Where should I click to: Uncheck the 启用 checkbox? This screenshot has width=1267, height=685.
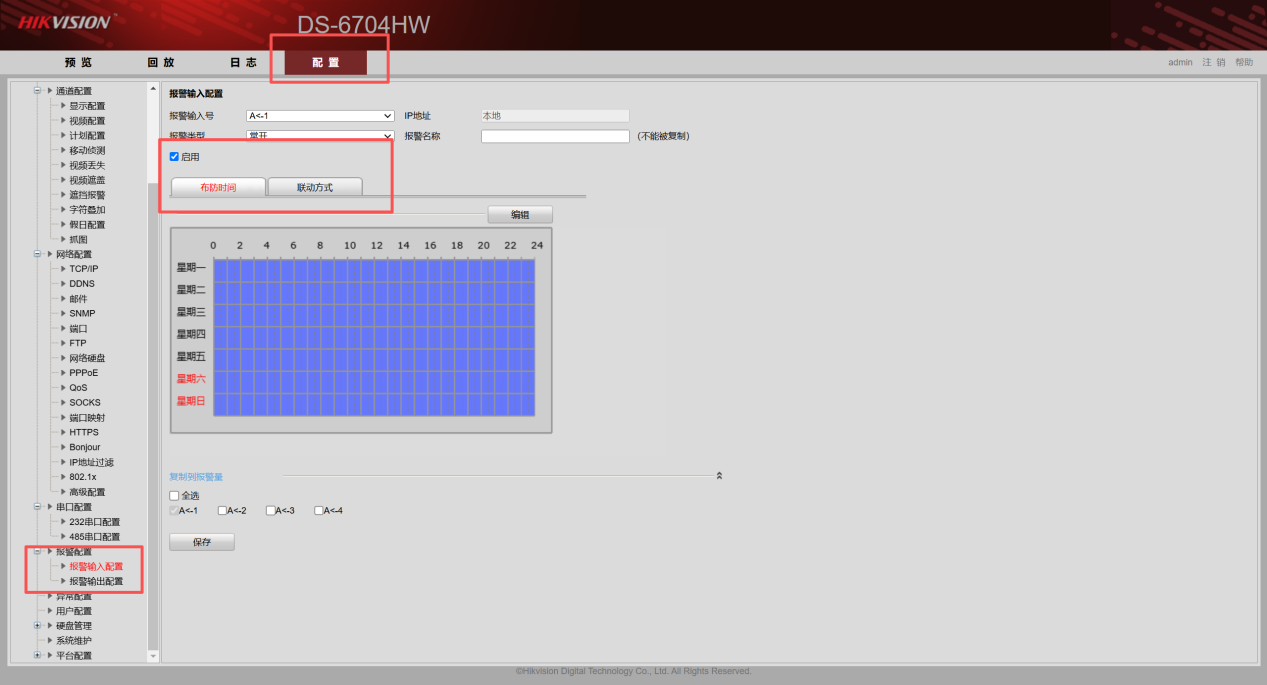point(175,157)
